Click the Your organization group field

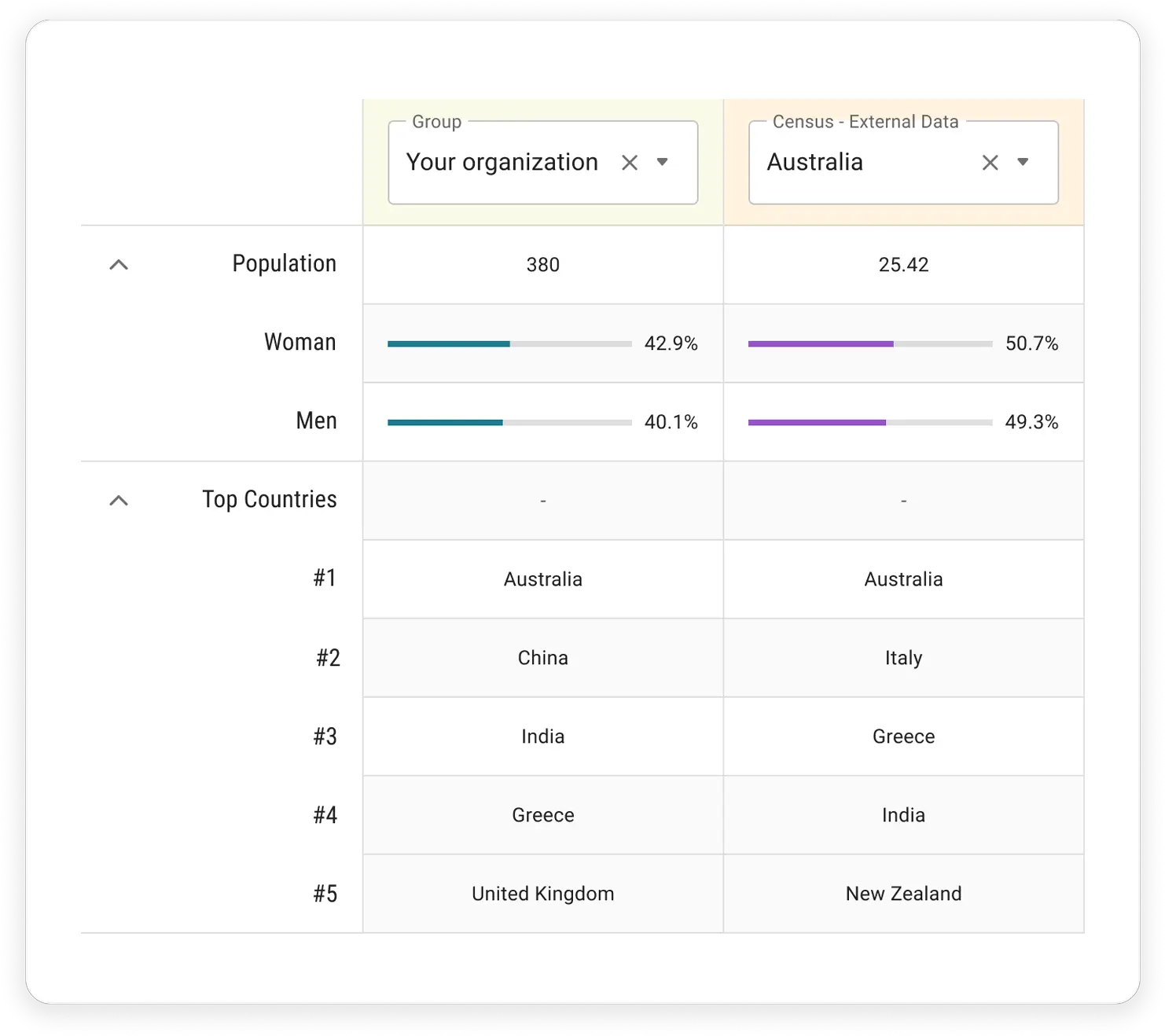[x=543, y=163]
